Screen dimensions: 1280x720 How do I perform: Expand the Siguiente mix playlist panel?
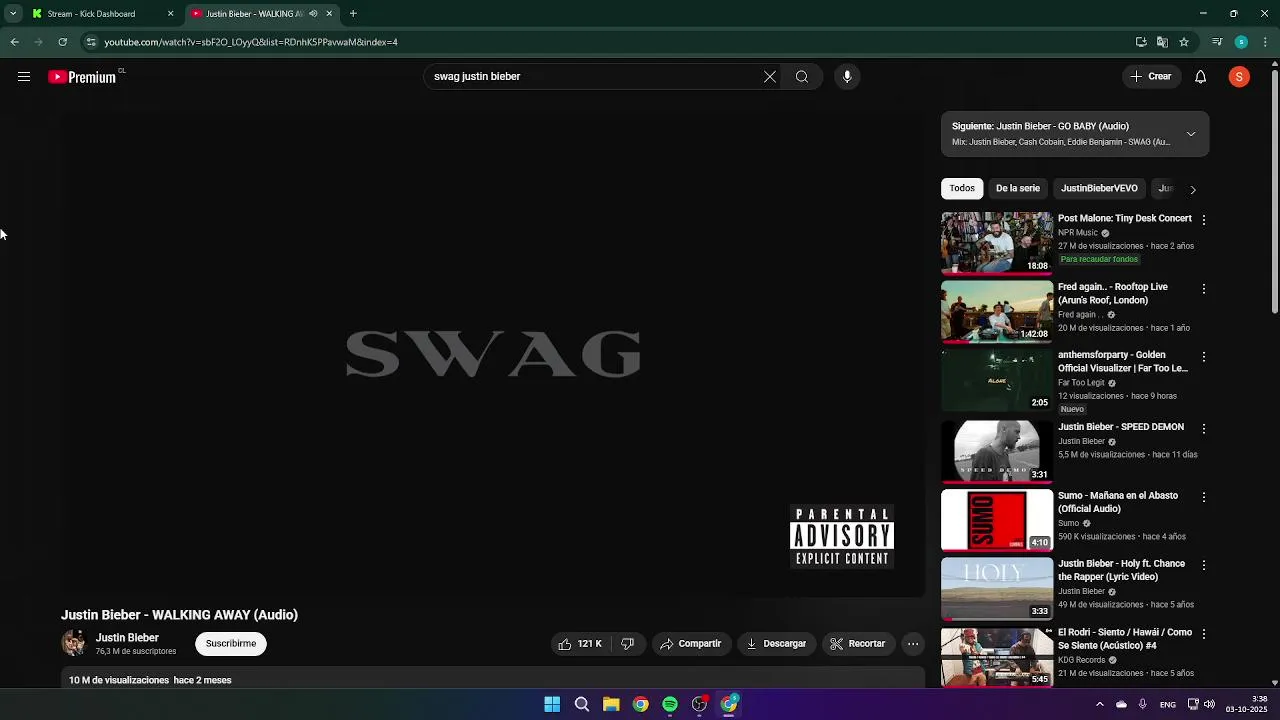[1191, 134]
